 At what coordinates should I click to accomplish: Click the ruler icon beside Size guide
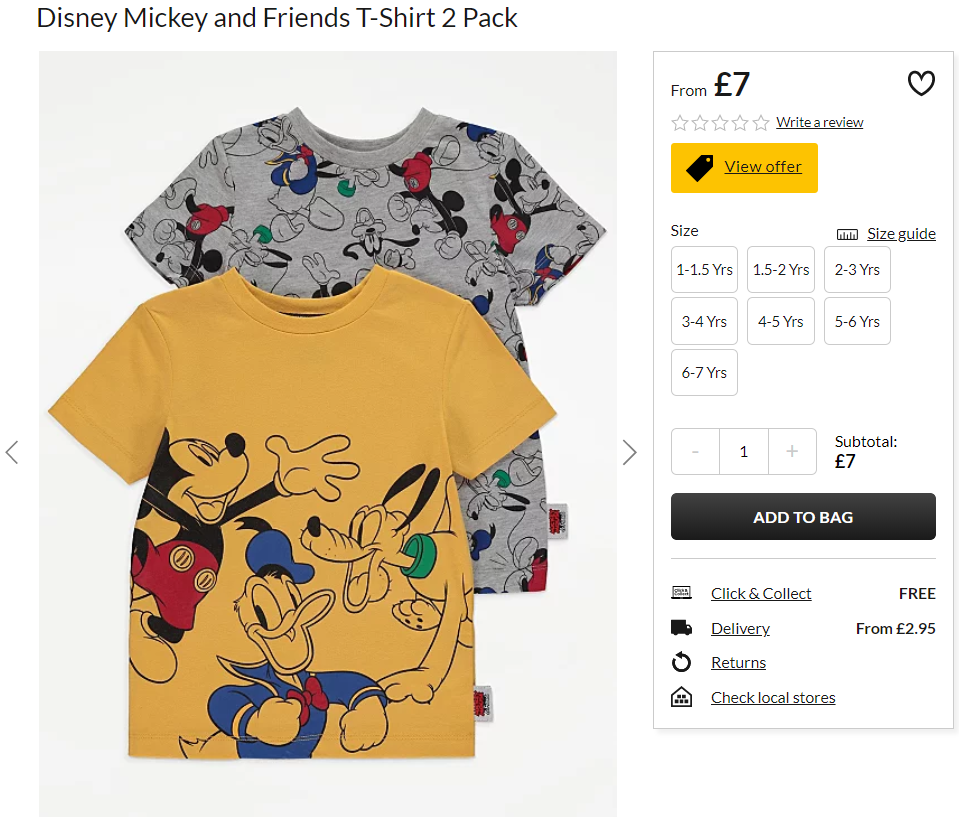click(847, 234)
